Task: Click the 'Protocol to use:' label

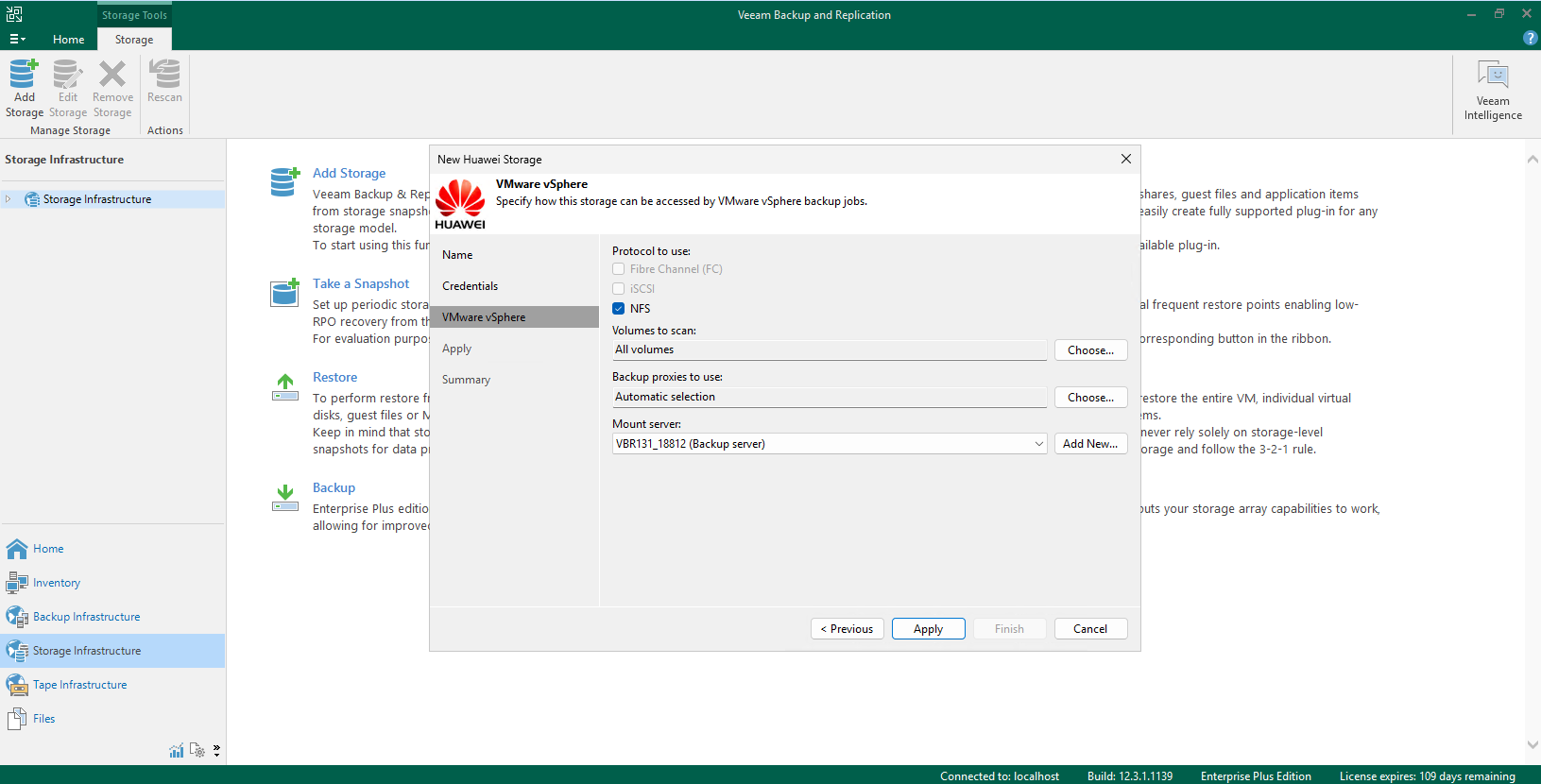Action: [x=651, y=251]
